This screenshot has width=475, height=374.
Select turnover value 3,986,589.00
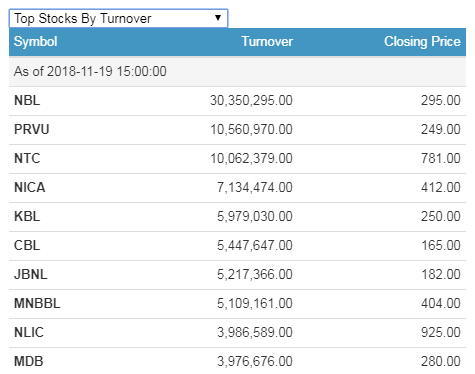click(255, 332)
